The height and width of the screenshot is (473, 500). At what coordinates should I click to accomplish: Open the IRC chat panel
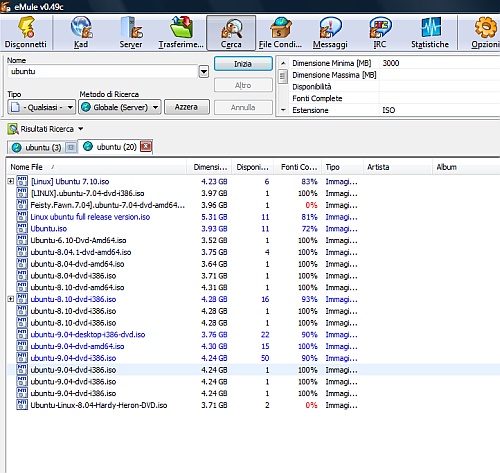[x=380, y=33]
